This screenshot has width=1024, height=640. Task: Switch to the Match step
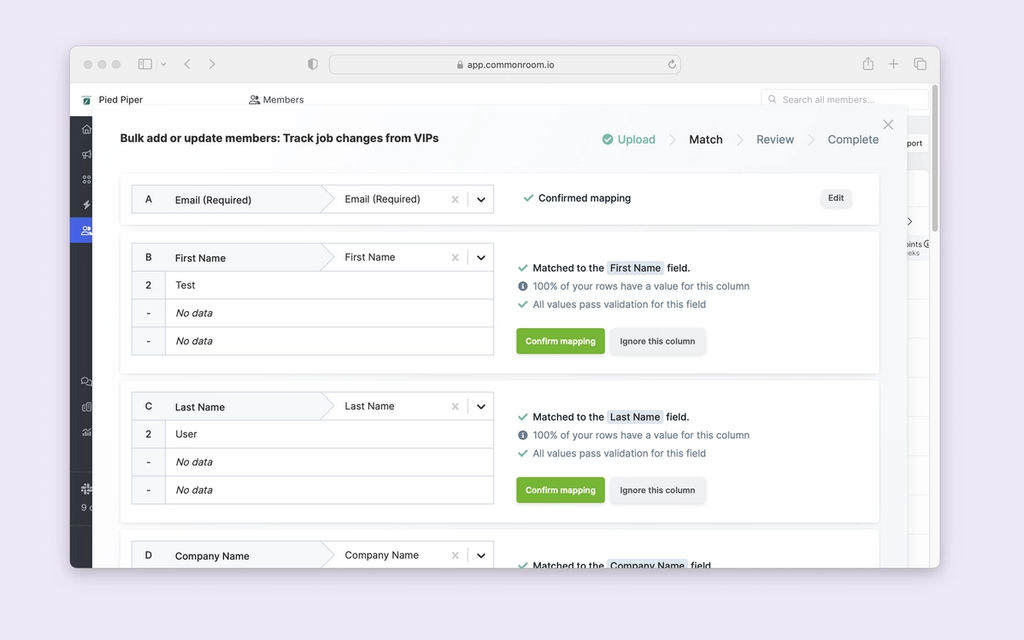[x=706, y=139]
